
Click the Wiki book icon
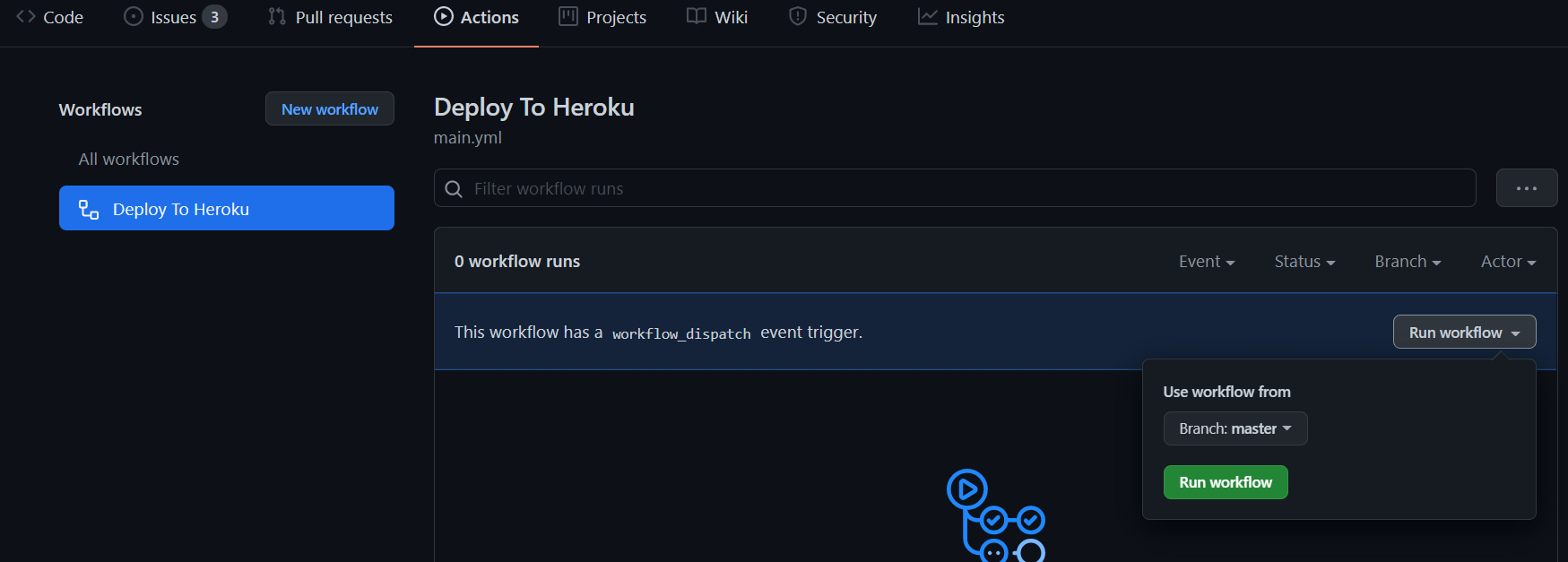(x=697, y=16)
